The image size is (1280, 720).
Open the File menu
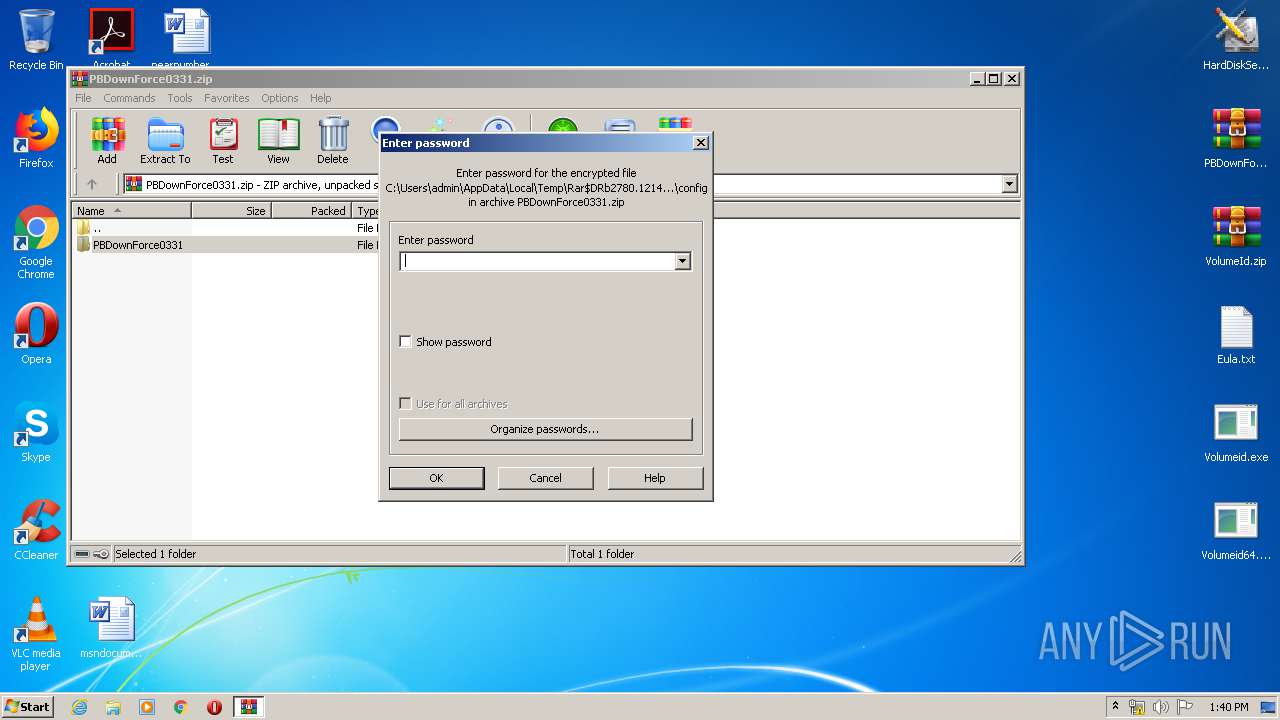click(83, 98)
